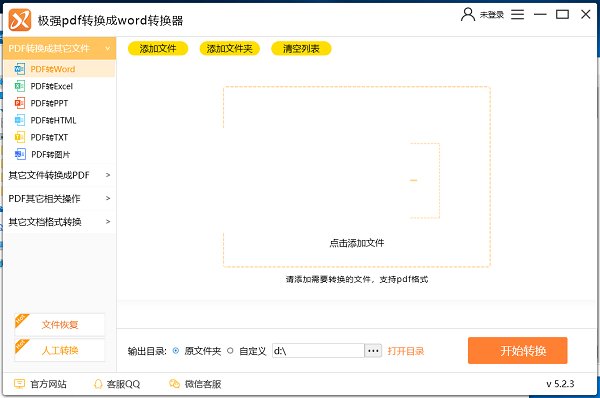Select the PDF转Word icon in sidebar
Screen dimensions: 600x398
(19, 69)
